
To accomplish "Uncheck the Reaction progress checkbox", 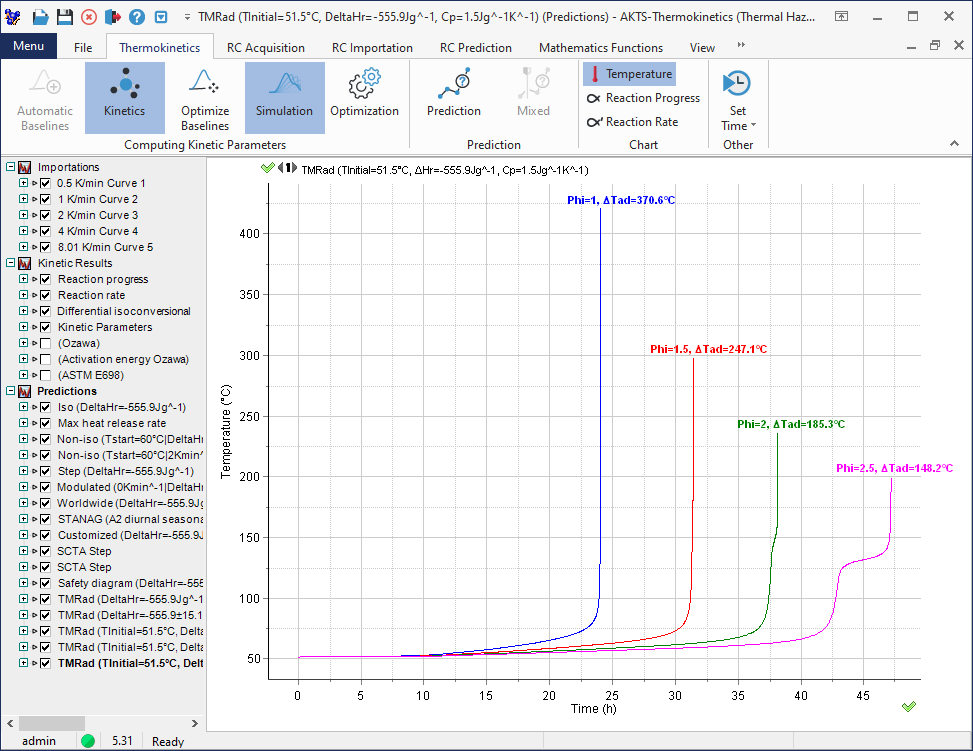I will pos(45,279).
